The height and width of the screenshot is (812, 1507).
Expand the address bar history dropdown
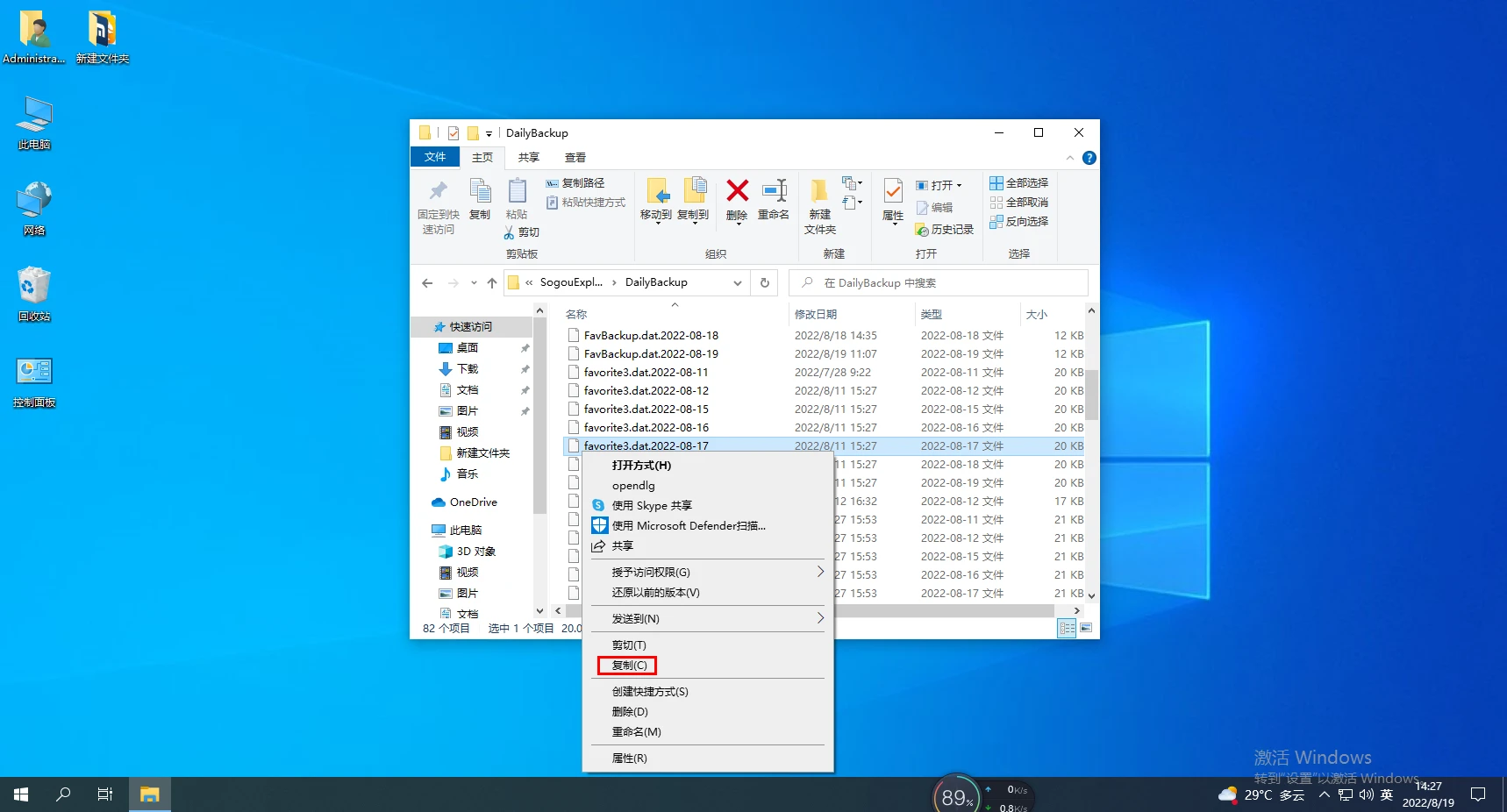point(737,283)
